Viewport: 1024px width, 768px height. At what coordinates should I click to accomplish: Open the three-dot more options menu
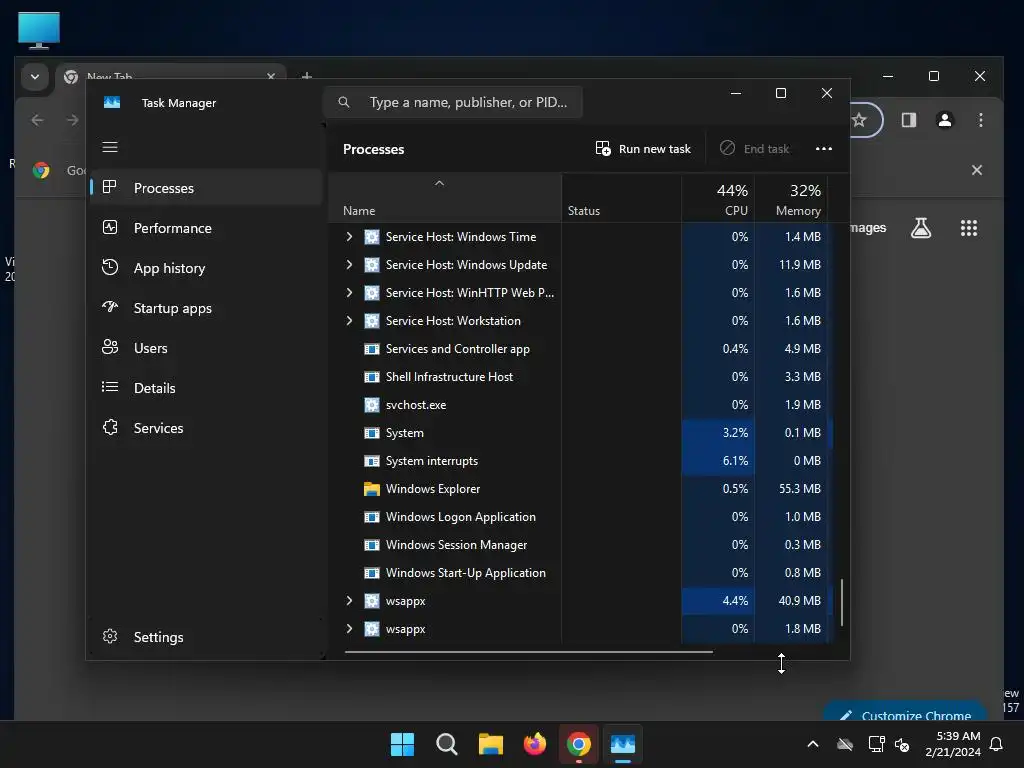(824, 149)
